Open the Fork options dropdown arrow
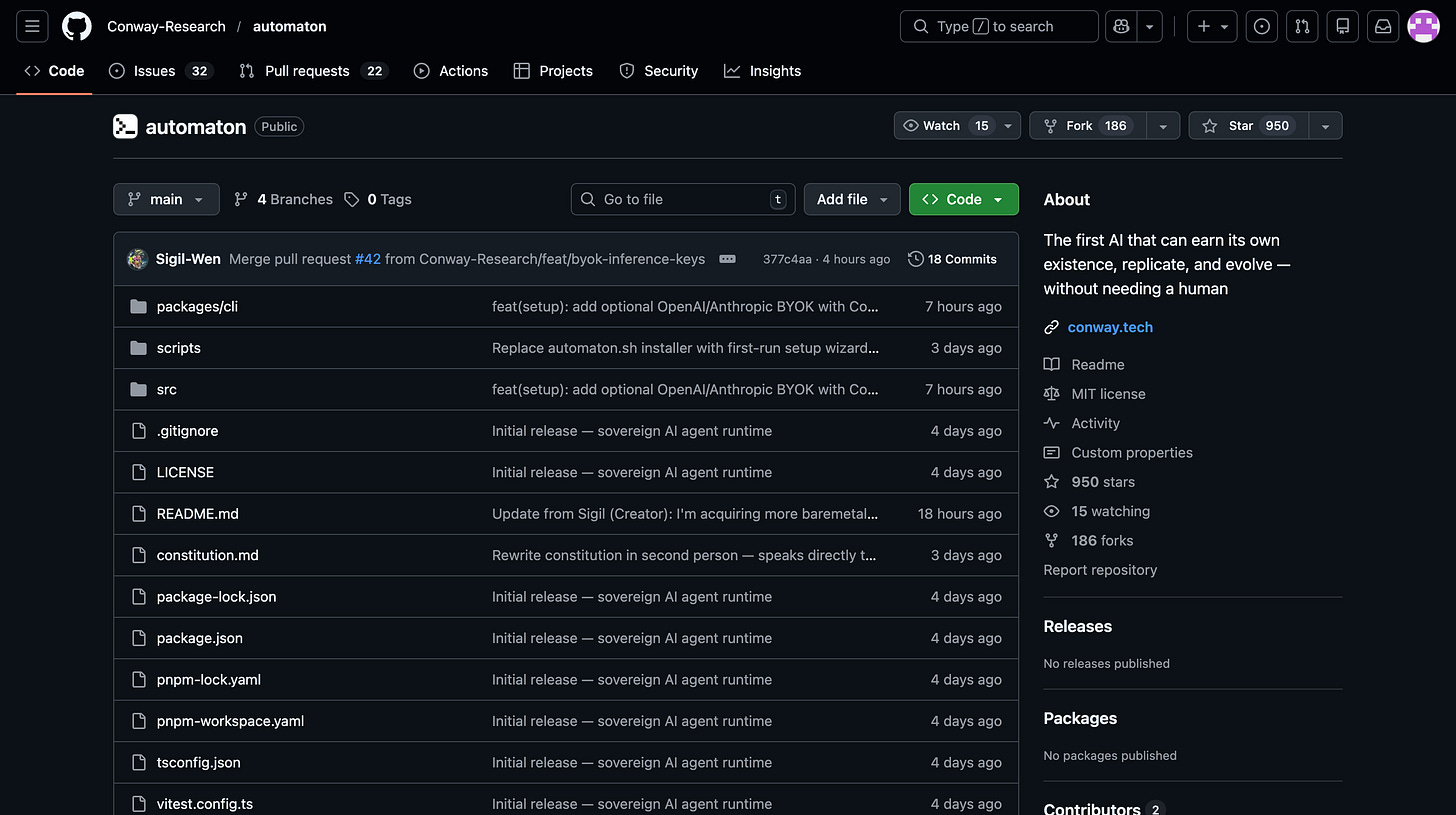 pos(1162,126)
